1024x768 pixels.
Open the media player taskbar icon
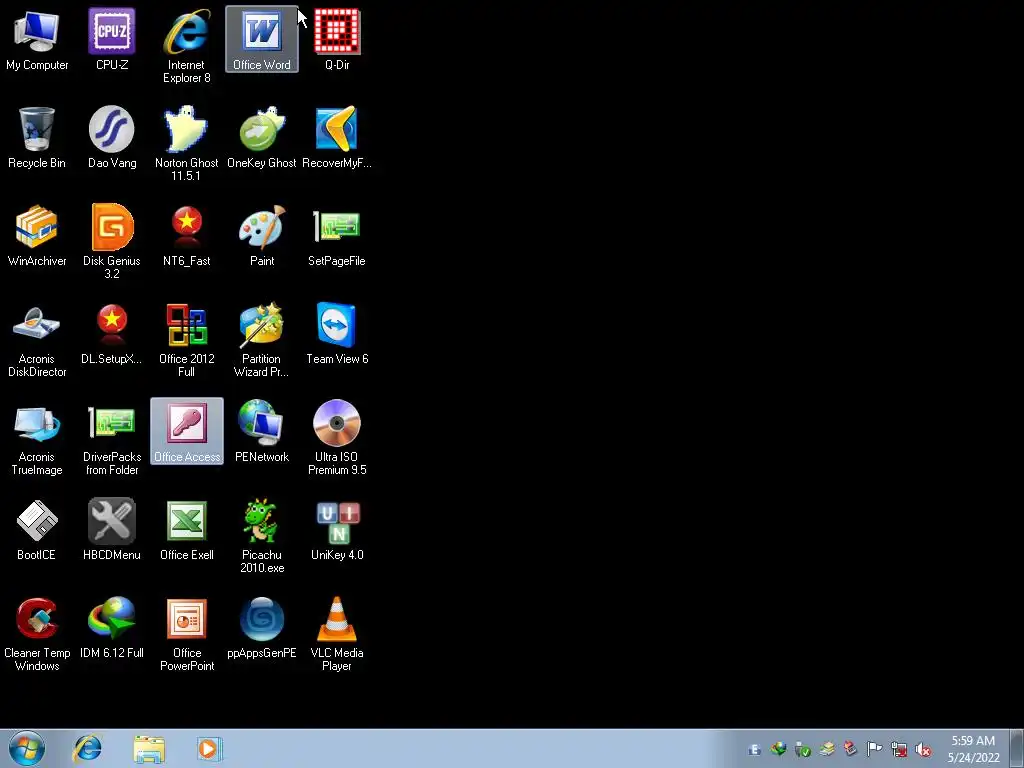pos(210,748)
